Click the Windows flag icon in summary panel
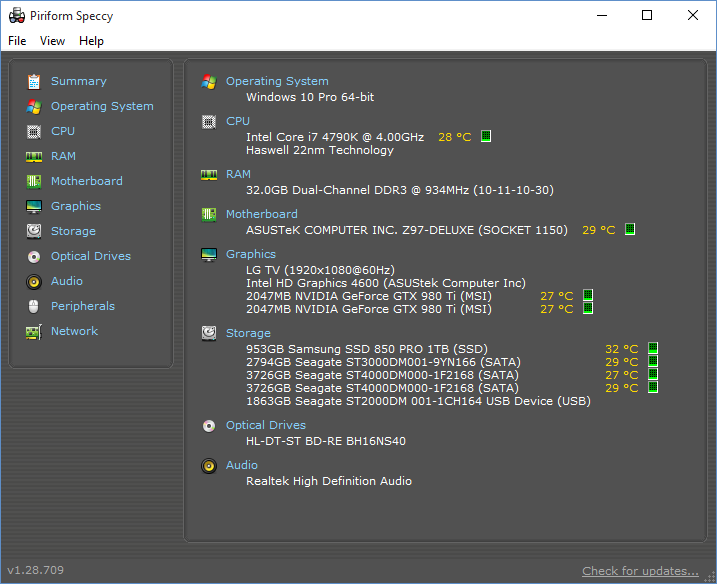 coord(209,82)
